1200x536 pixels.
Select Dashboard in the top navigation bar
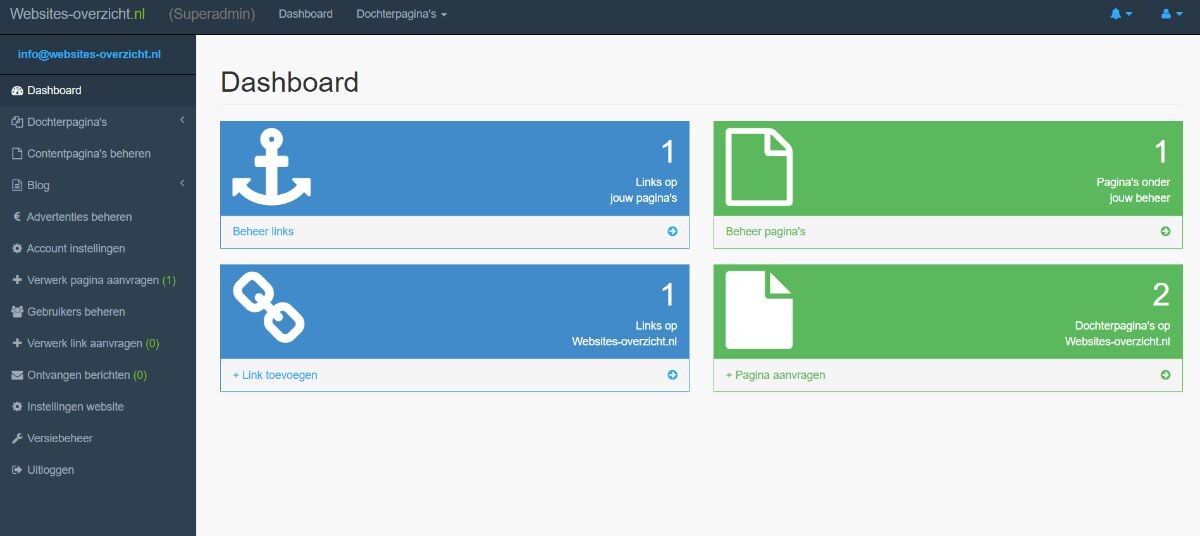tap(305, 14)
